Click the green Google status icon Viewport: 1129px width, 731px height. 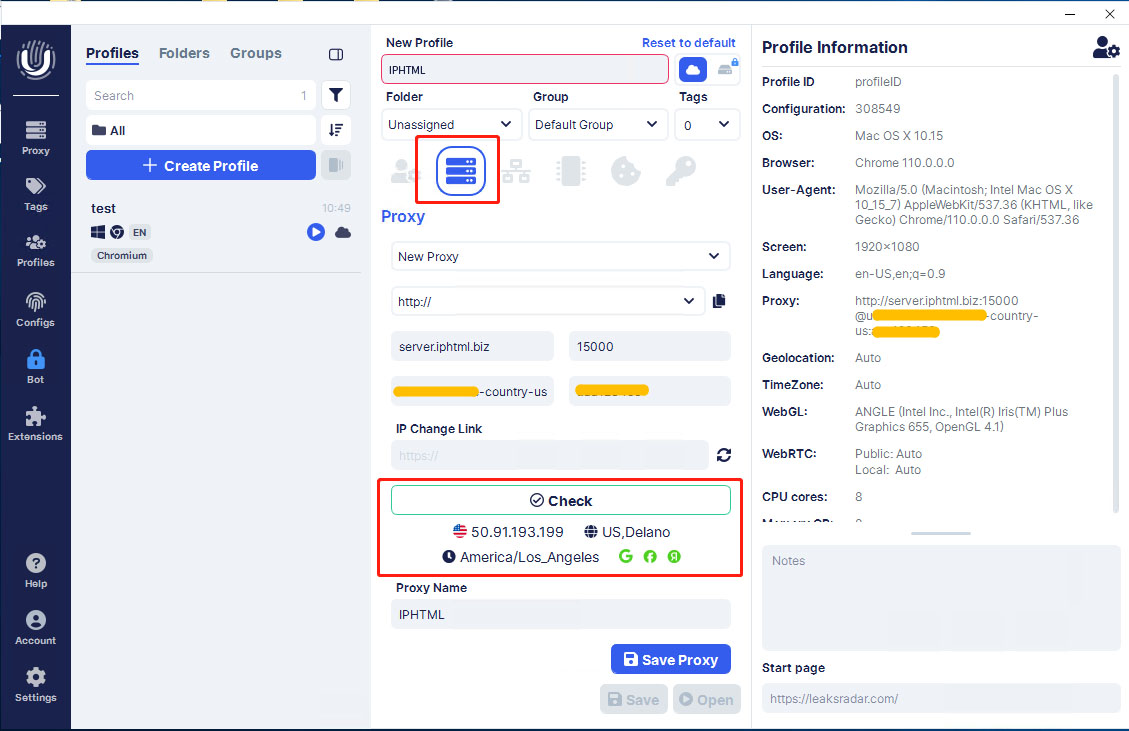pyautogui.click(x=626, y=557)
